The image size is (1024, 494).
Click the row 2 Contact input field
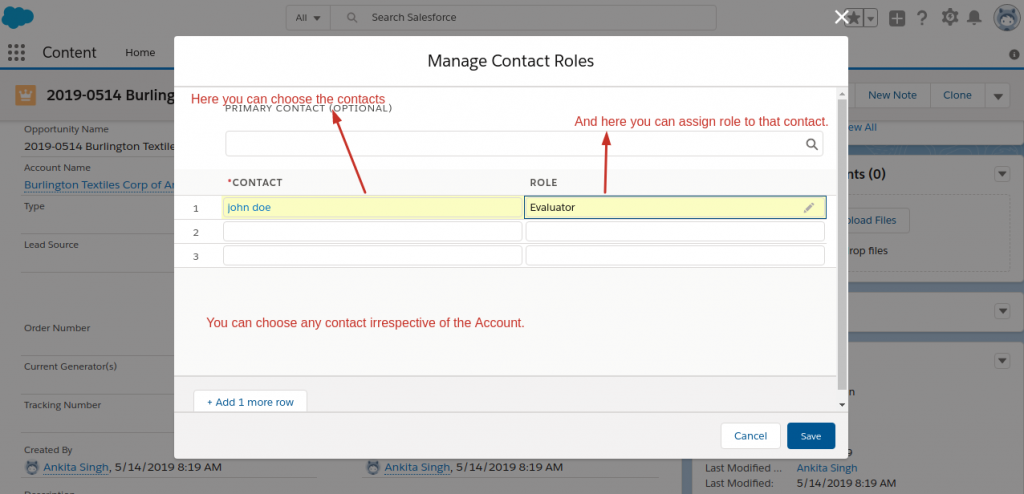tap(372, 232)
